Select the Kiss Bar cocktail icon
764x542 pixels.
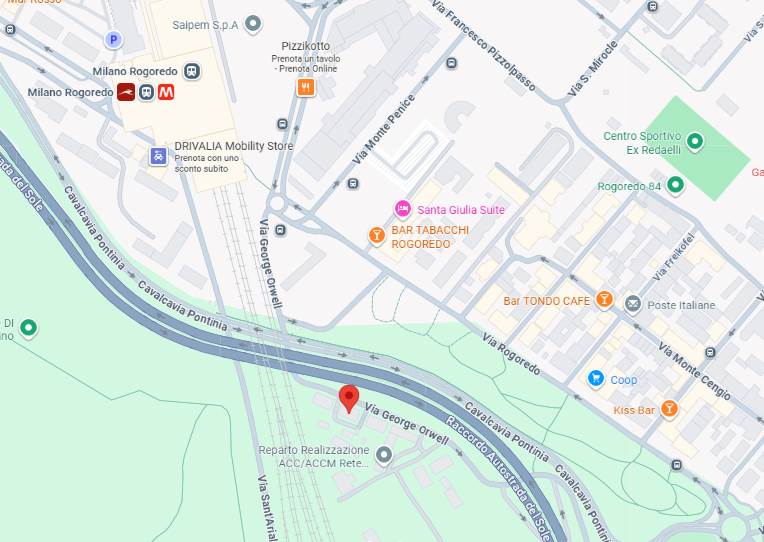click(669, 409)
